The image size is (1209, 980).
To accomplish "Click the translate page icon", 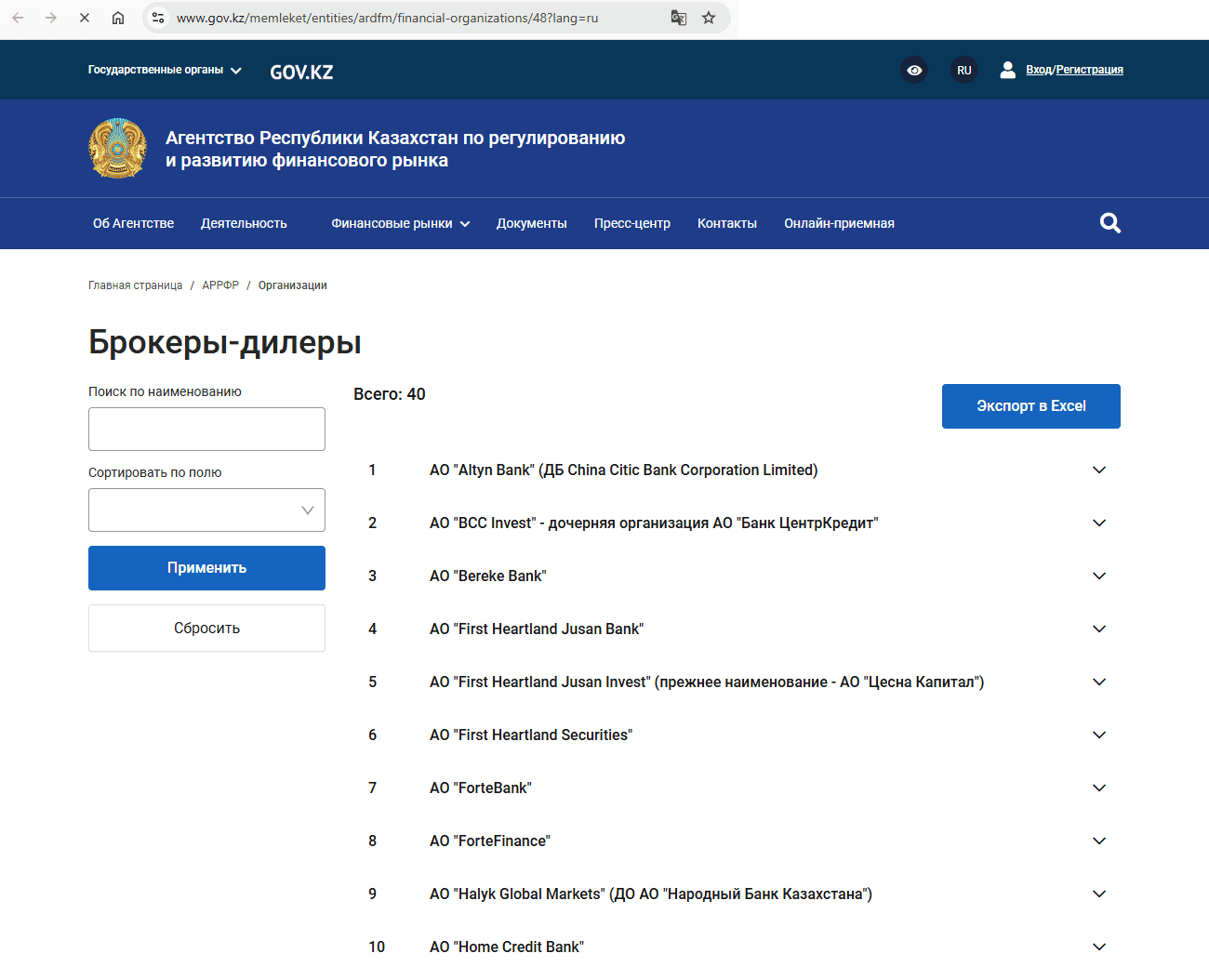I will [679, 18].
